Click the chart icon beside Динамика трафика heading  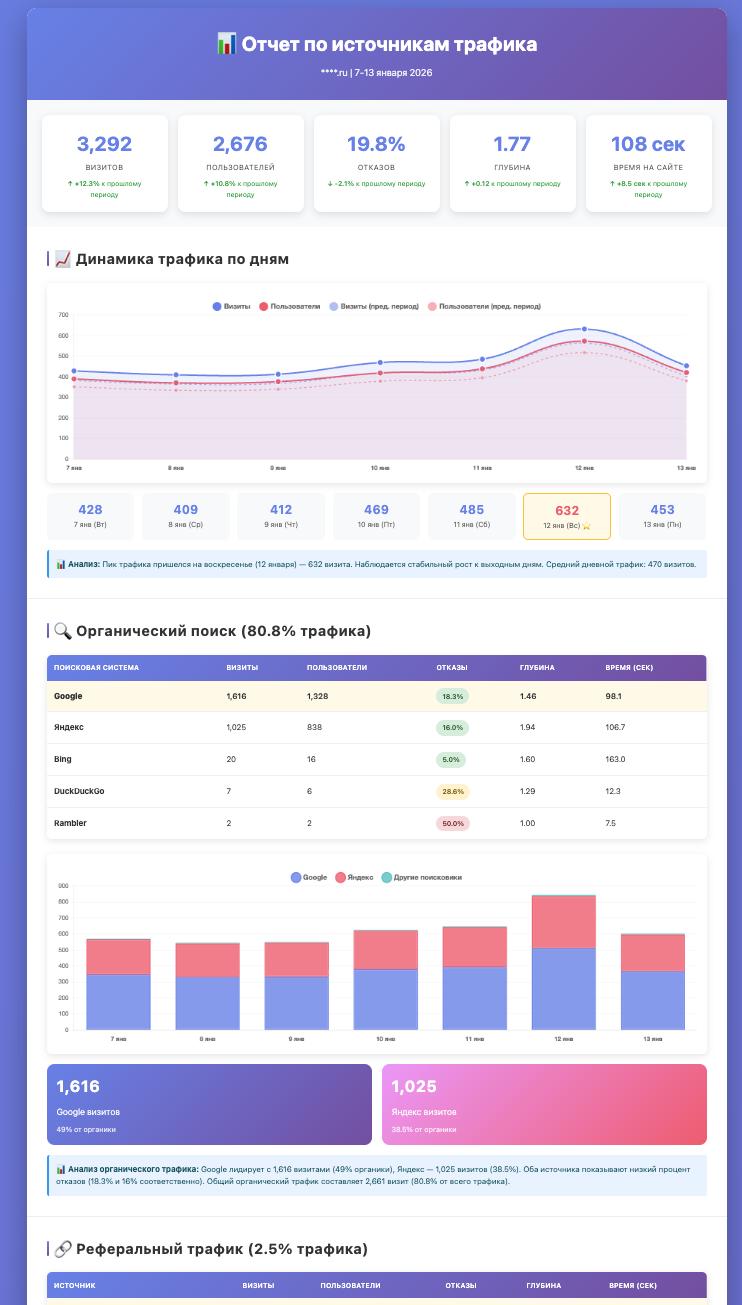pyautogui.click(x=62, y=259)
